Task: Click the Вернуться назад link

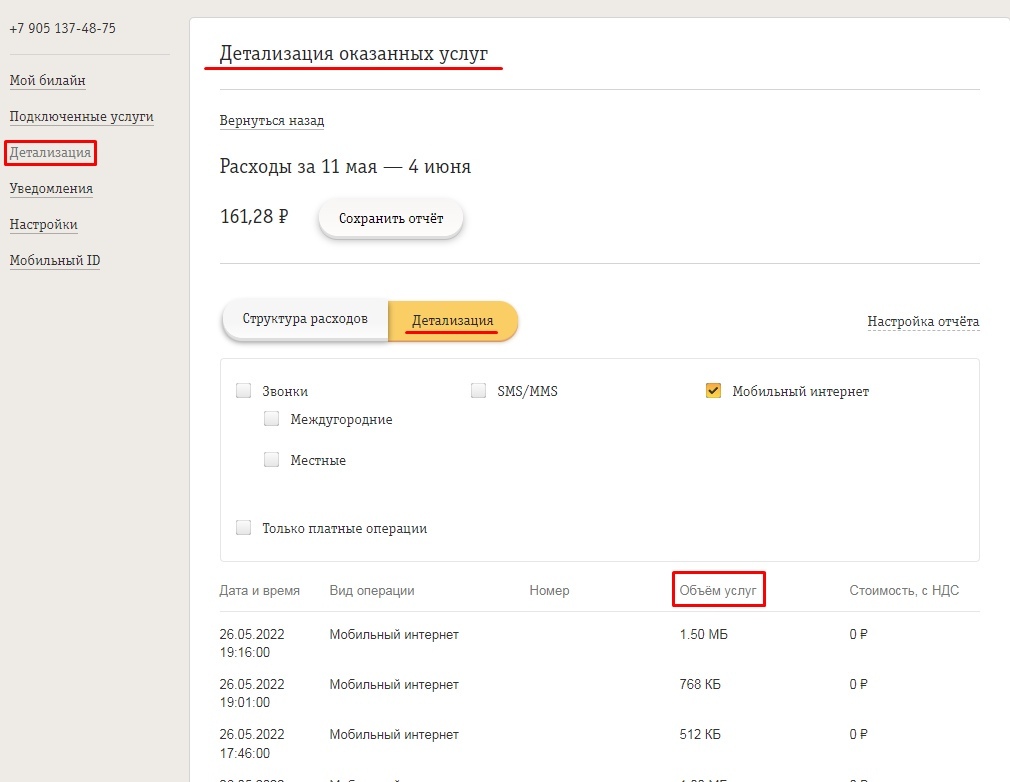Action: click(272, 121)
